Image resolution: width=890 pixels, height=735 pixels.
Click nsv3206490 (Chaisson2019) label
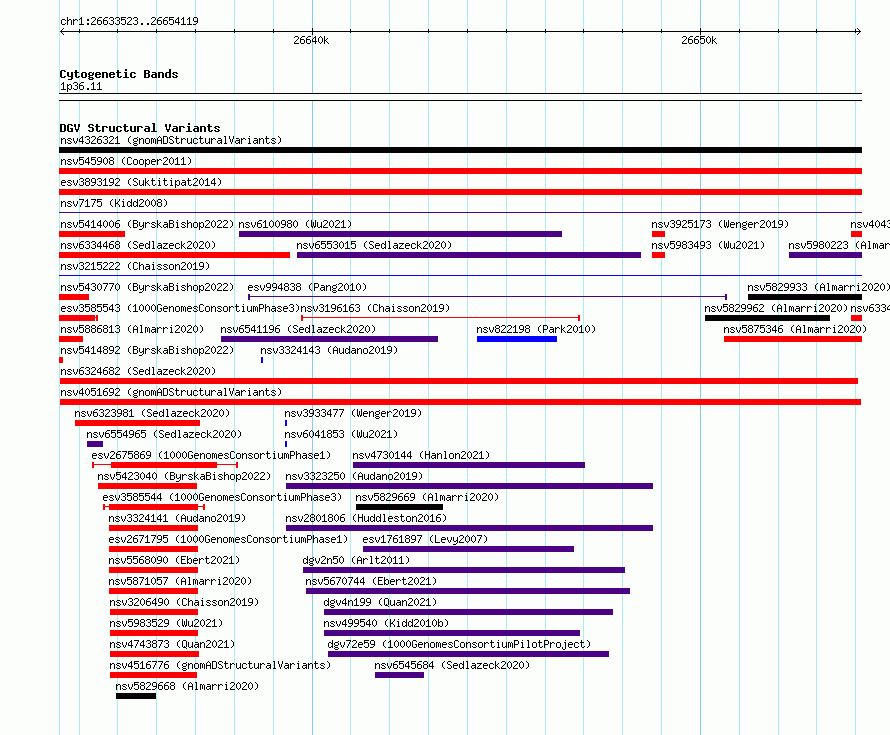[x=184, y=602]
